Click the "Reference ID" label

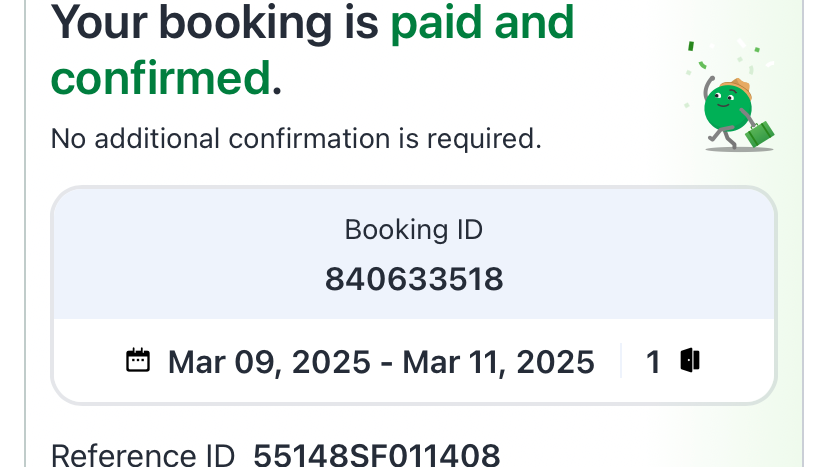pyautogui.click(x=142, y=456)
